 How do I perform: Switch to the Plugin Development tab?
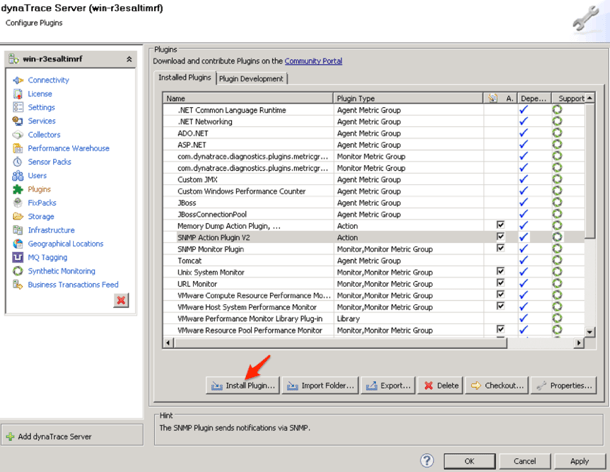[251, 79]
